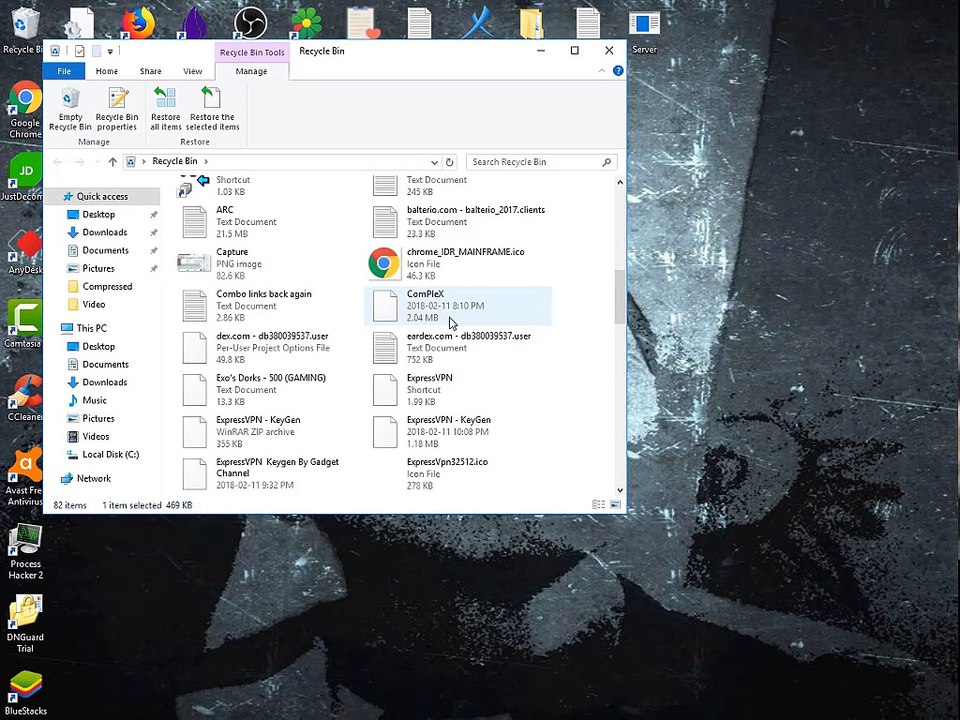Image resolution: width=960 pixels, height=720 pixels.
Task: Go up one folder level
Action: point(113,162)
